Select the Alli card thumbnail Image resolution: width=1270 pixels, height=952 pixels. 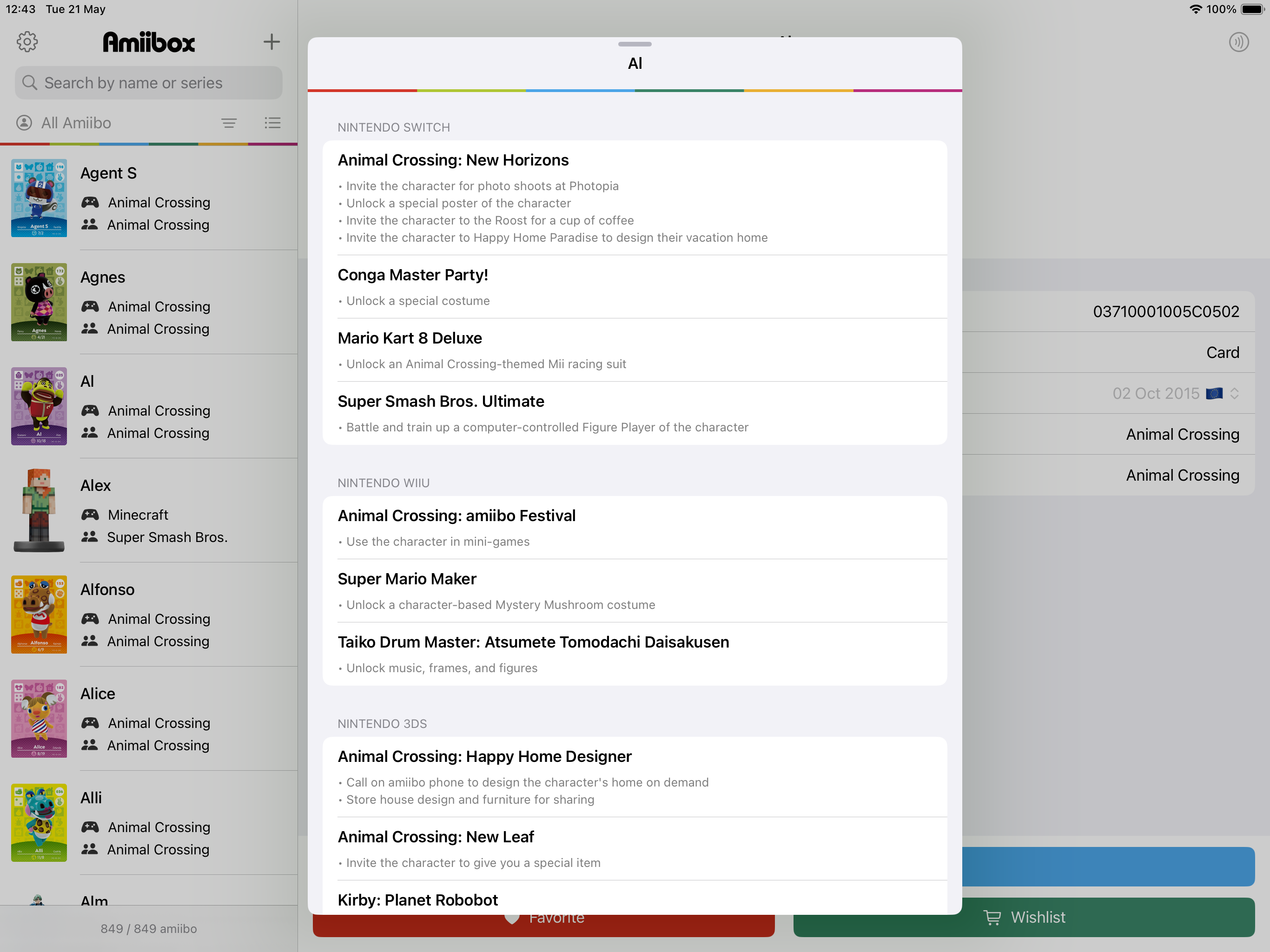pyautogui.click(x=39, y=822)
